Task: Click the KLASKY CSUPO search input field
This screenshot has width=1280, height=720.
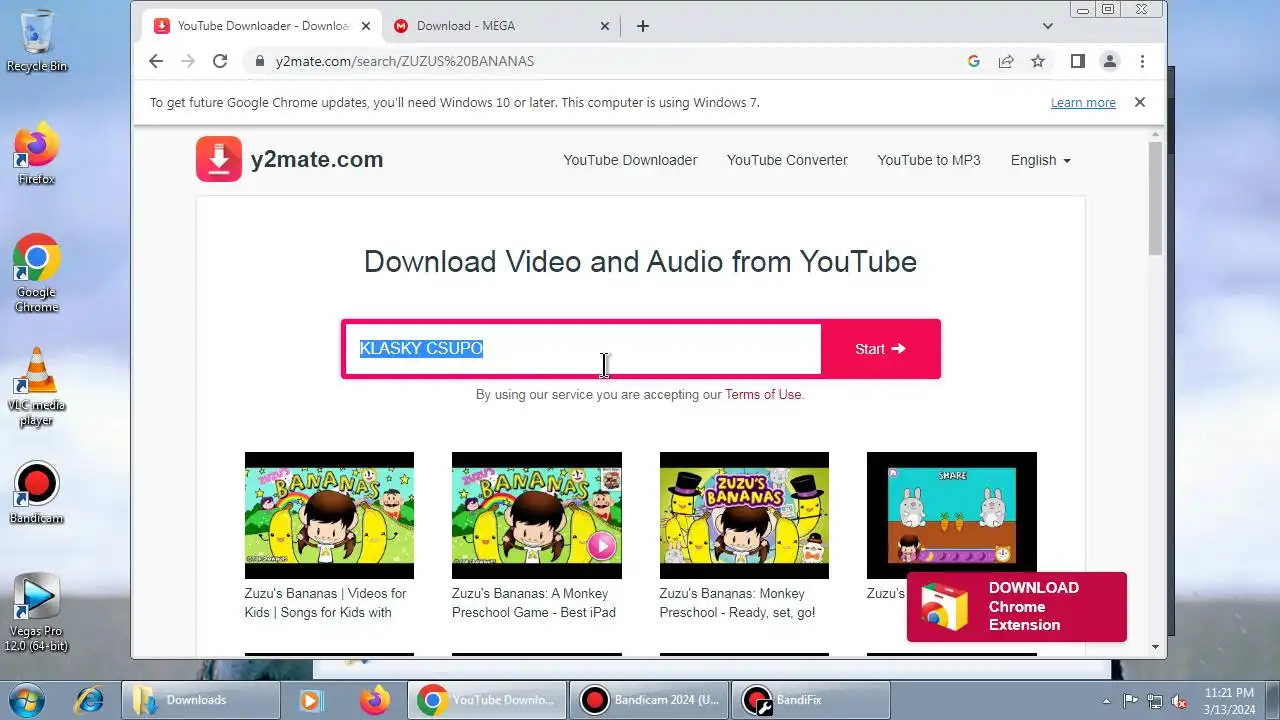Action: (x=583, y=349)
